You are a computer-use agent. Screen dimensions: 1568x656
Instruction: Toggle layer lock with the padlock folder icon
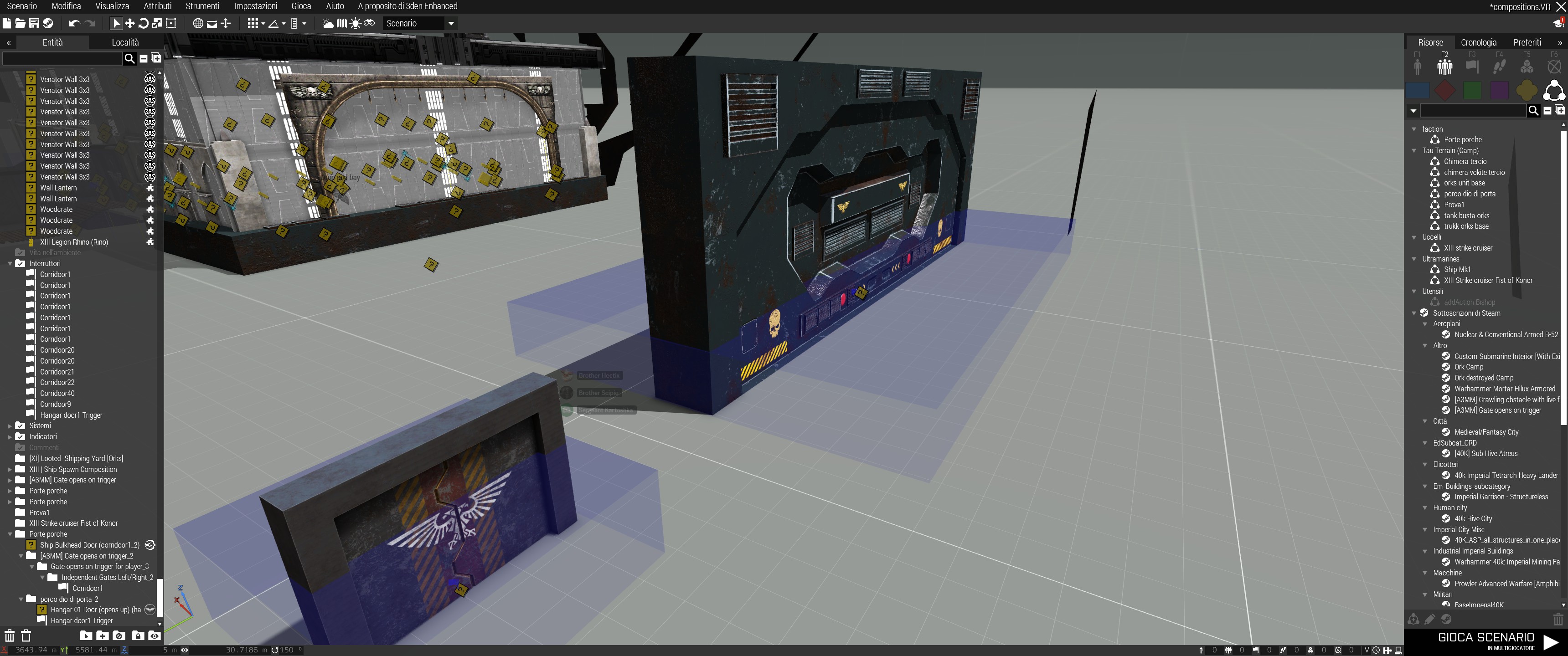click(138, 636)
